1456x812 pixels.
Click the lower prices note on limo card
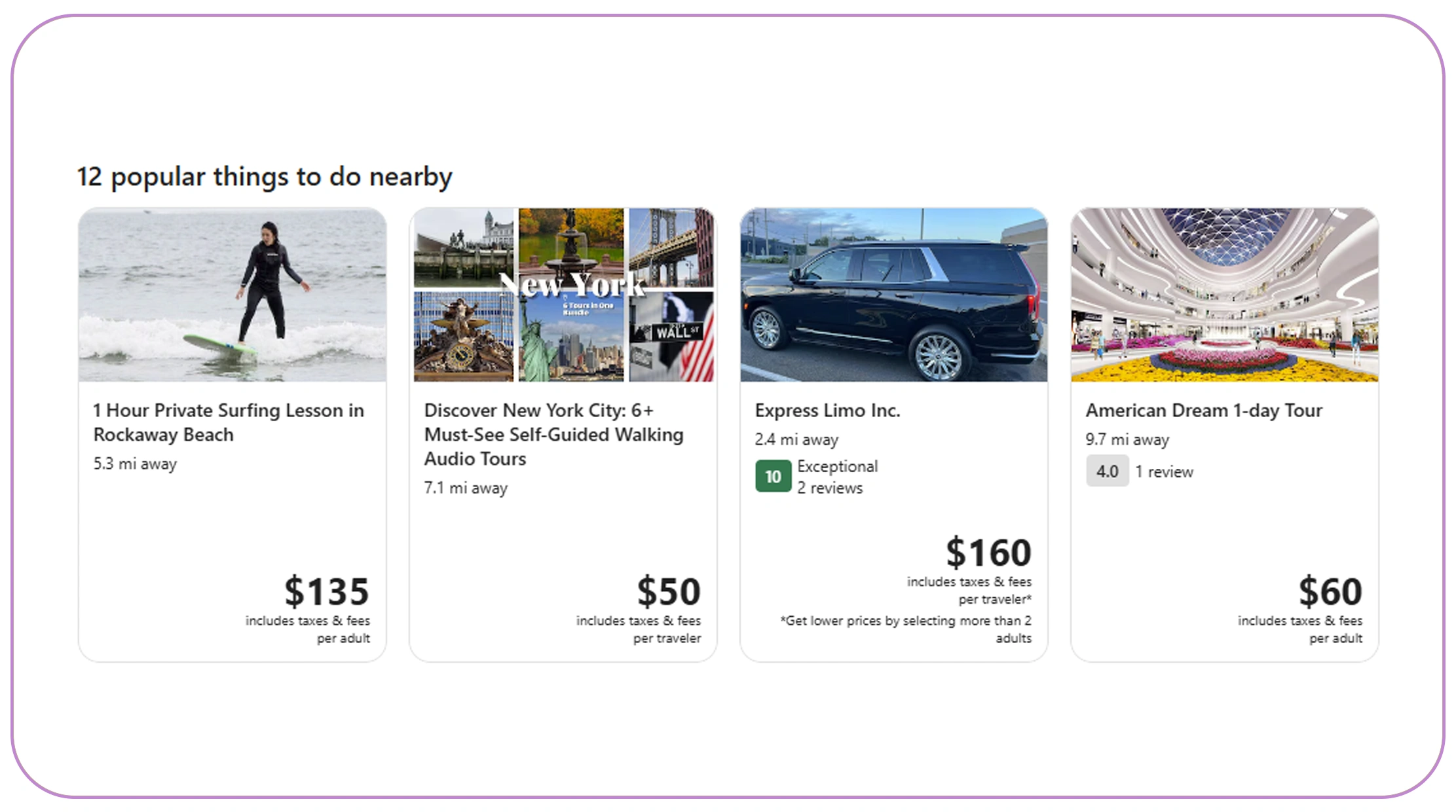[x=906, y=629]
